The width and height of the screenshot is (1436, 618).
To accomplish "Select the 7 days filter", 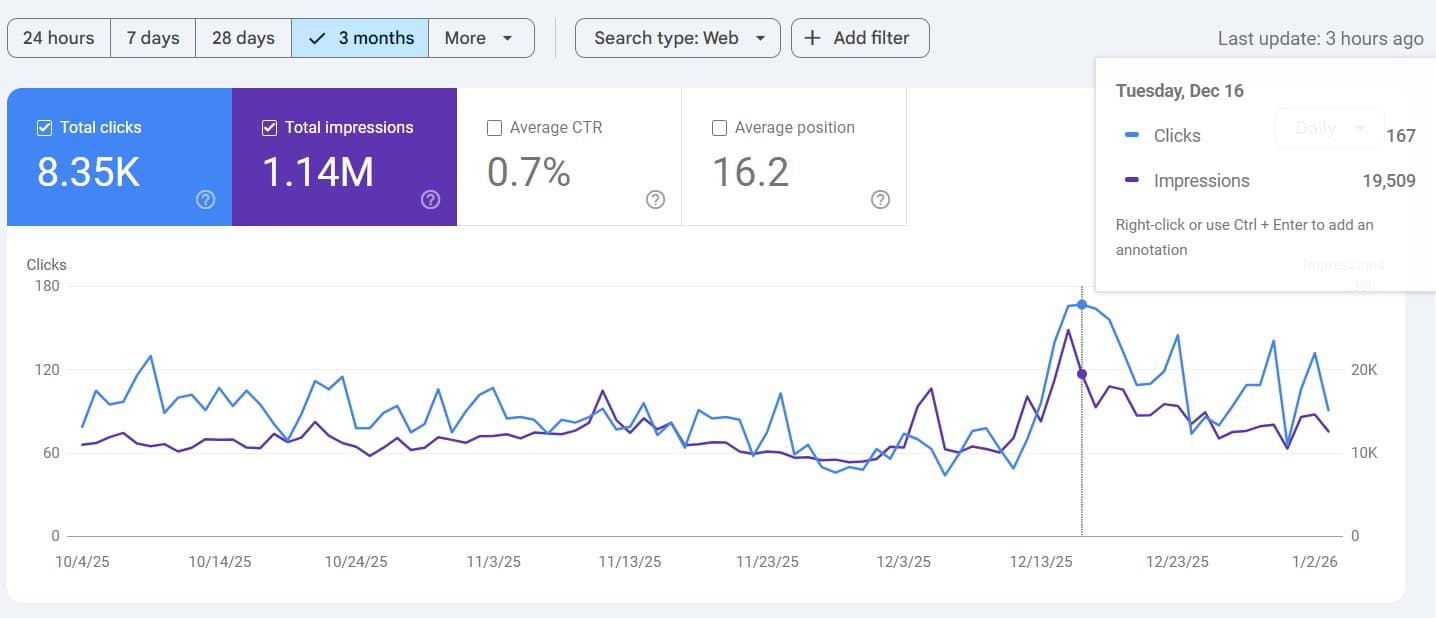I will point(152,37).
